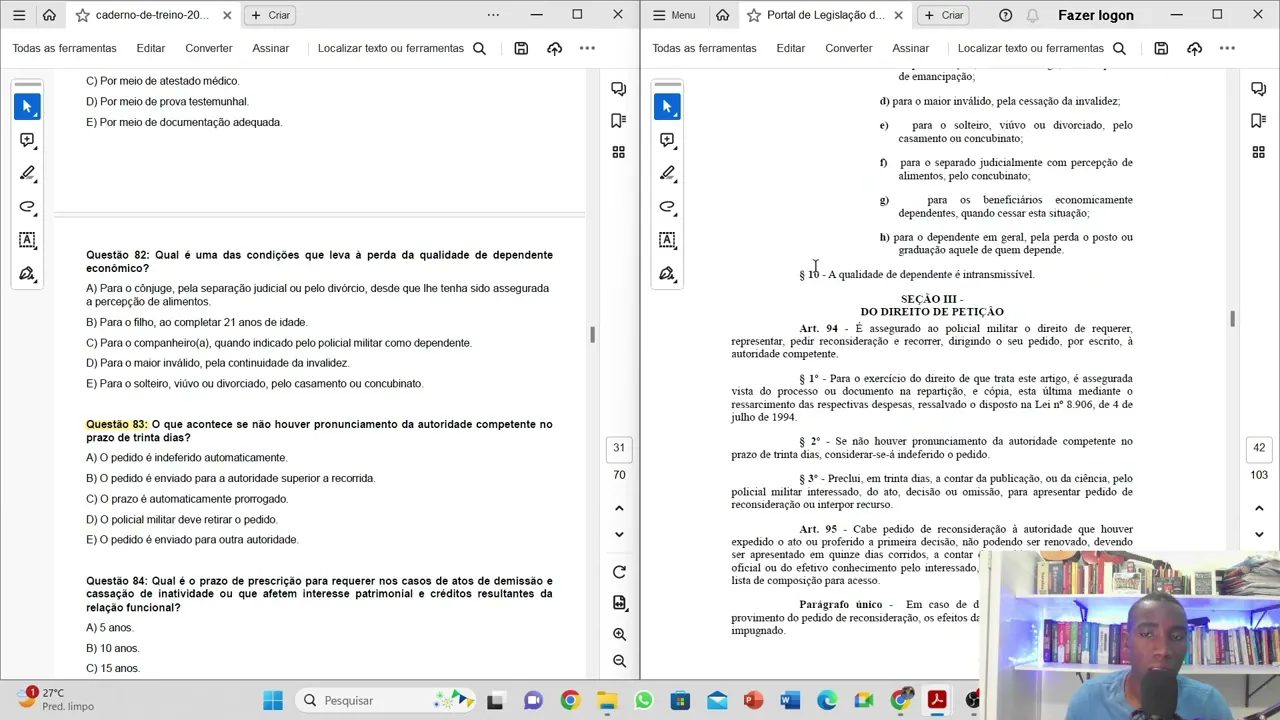Open Assinar in left window toolbar
Viewport: 1280px width, 720px height.
point(271,48)
